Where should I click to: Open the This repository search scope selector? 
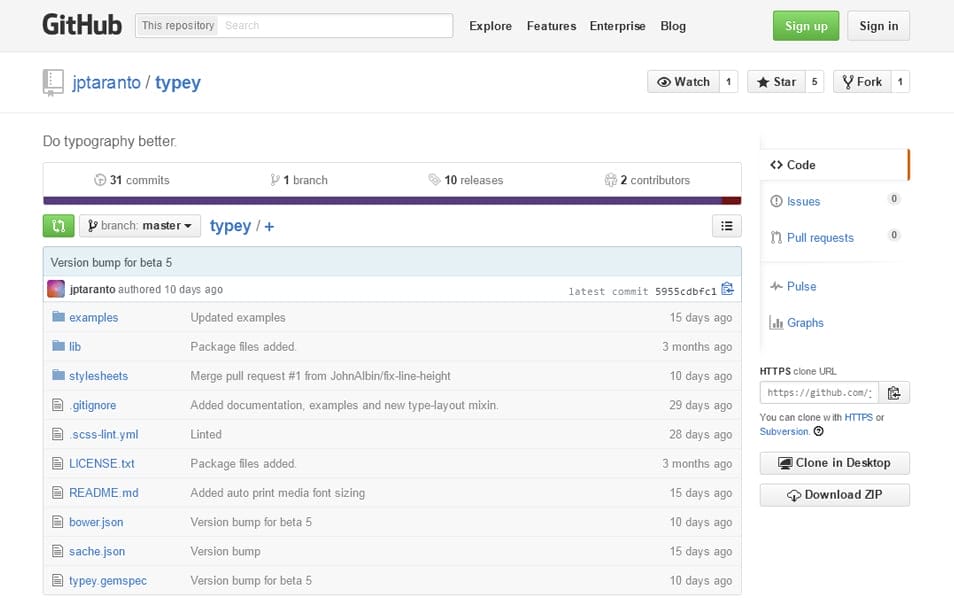(x=177, y=26)
